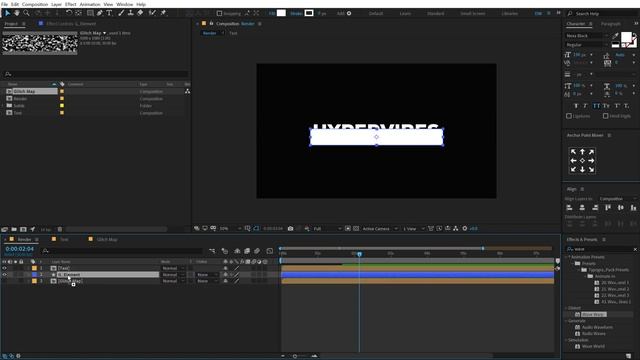Image resolution: width=640 pixels, height=360 pixels.
Task: Move anchor point to center diamond
Action: coord(582,161)
